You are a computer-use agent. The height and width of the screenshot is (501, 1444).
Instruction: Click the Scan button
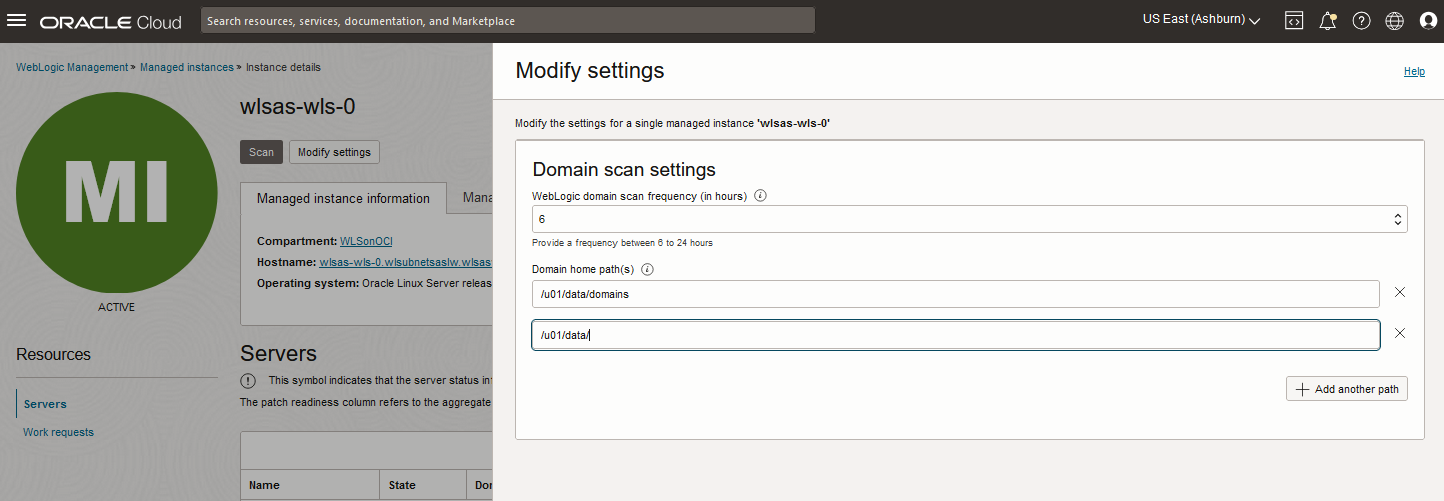point(261,152)
